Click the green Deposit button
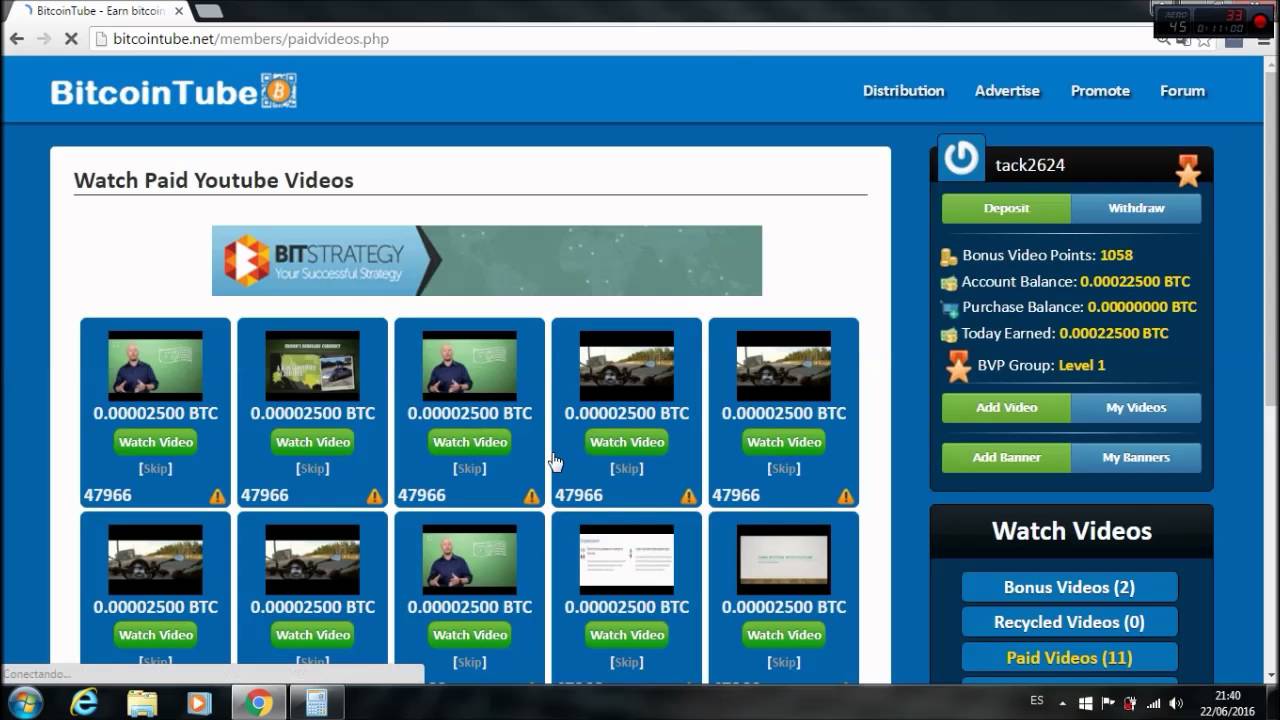 1006,208
